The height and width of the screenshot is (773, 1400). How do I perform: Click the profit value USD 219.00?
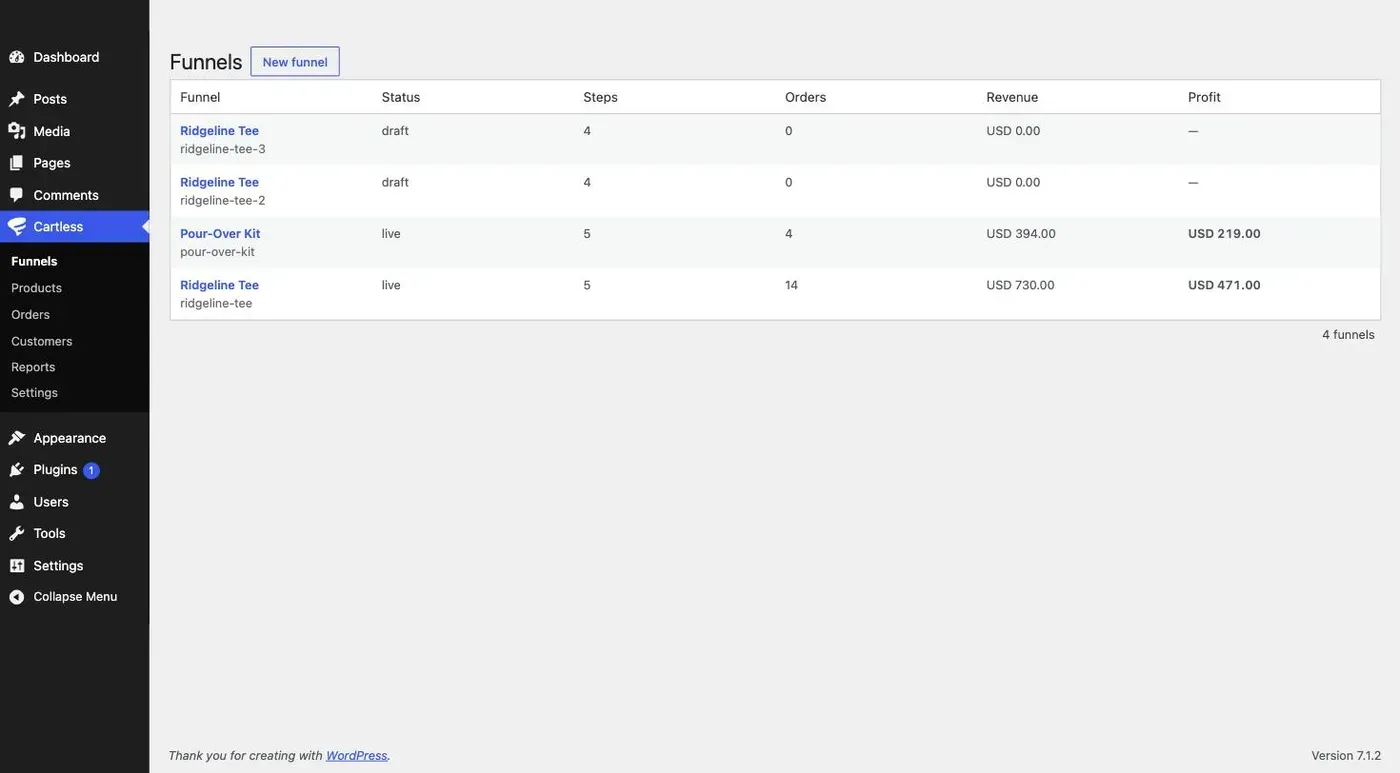coord(1224,234)
